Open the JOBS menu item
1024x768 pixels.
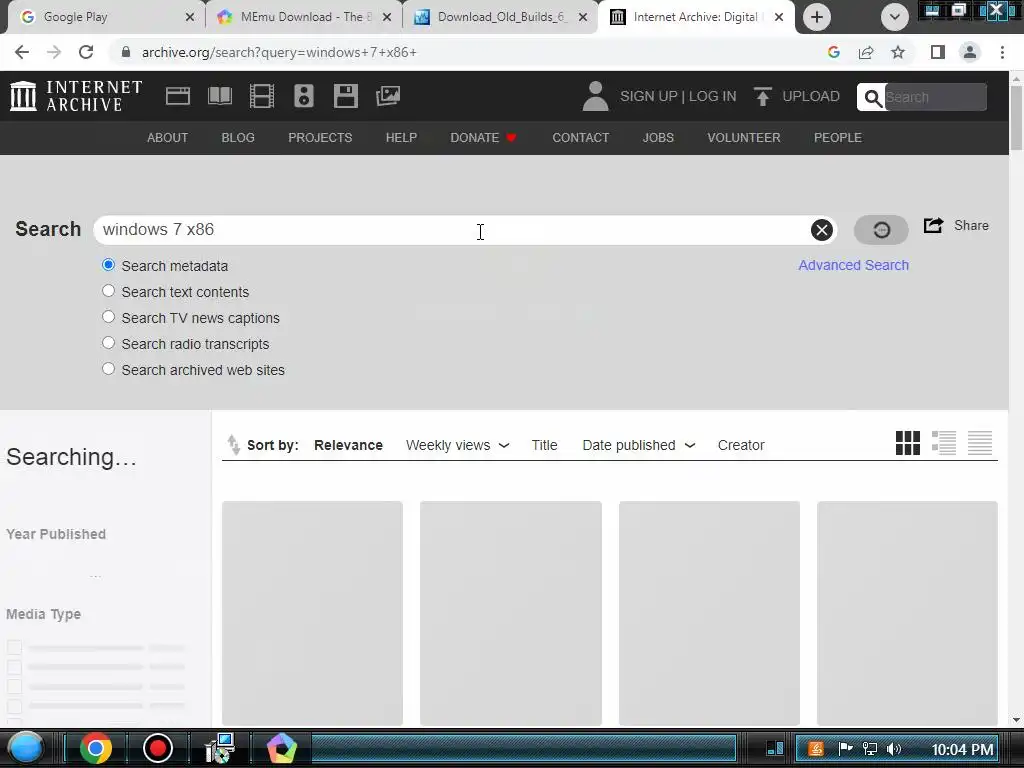point(658,138)
